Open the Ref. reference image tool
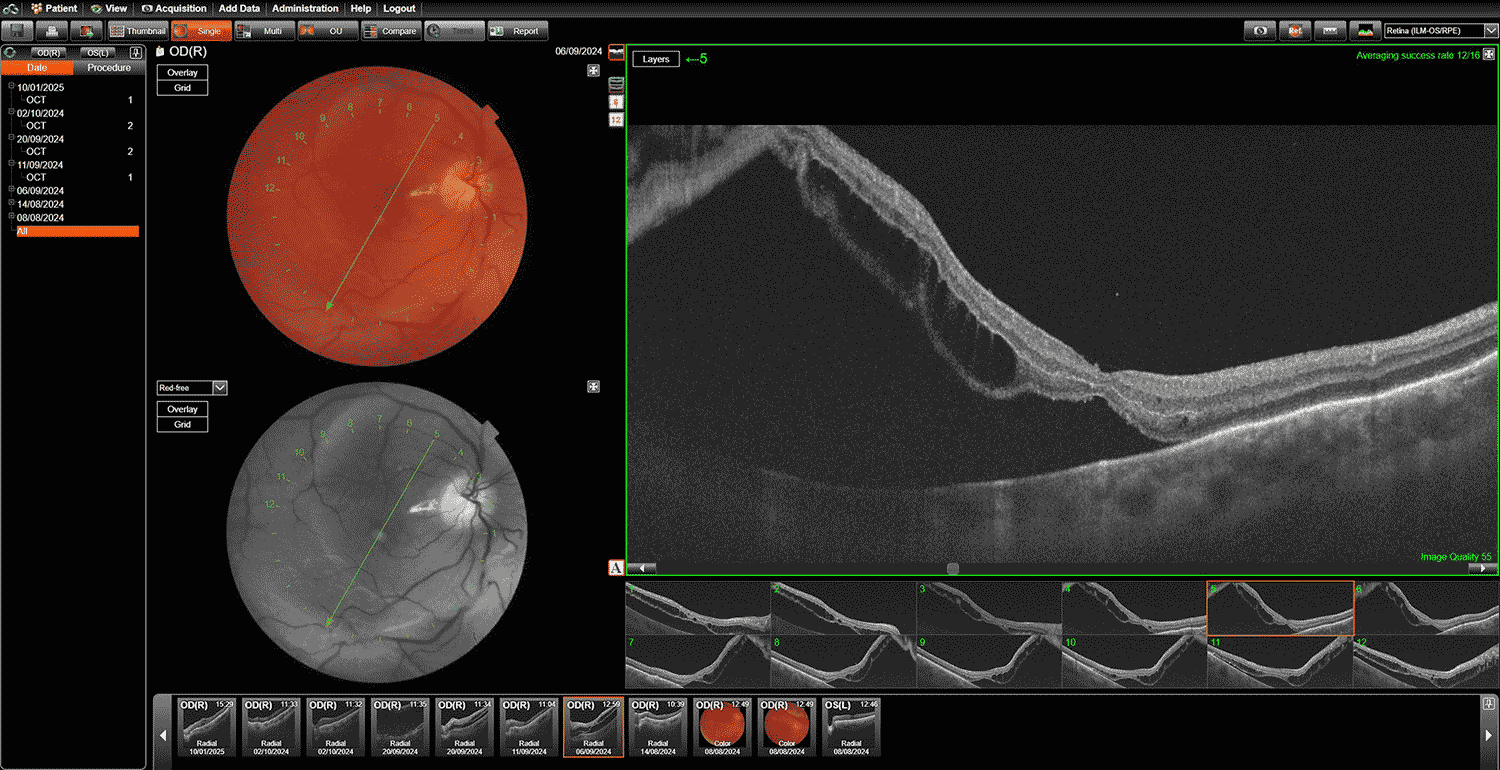1500x770 pixels. tap(1294, 31)
